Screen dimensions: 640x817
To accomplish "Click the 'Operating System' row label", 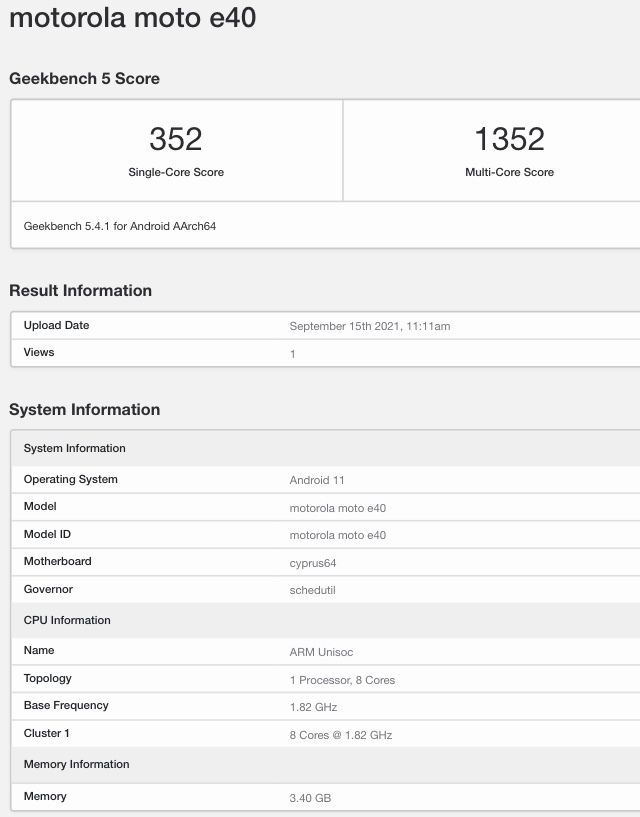I will click(x=71, y=479).
